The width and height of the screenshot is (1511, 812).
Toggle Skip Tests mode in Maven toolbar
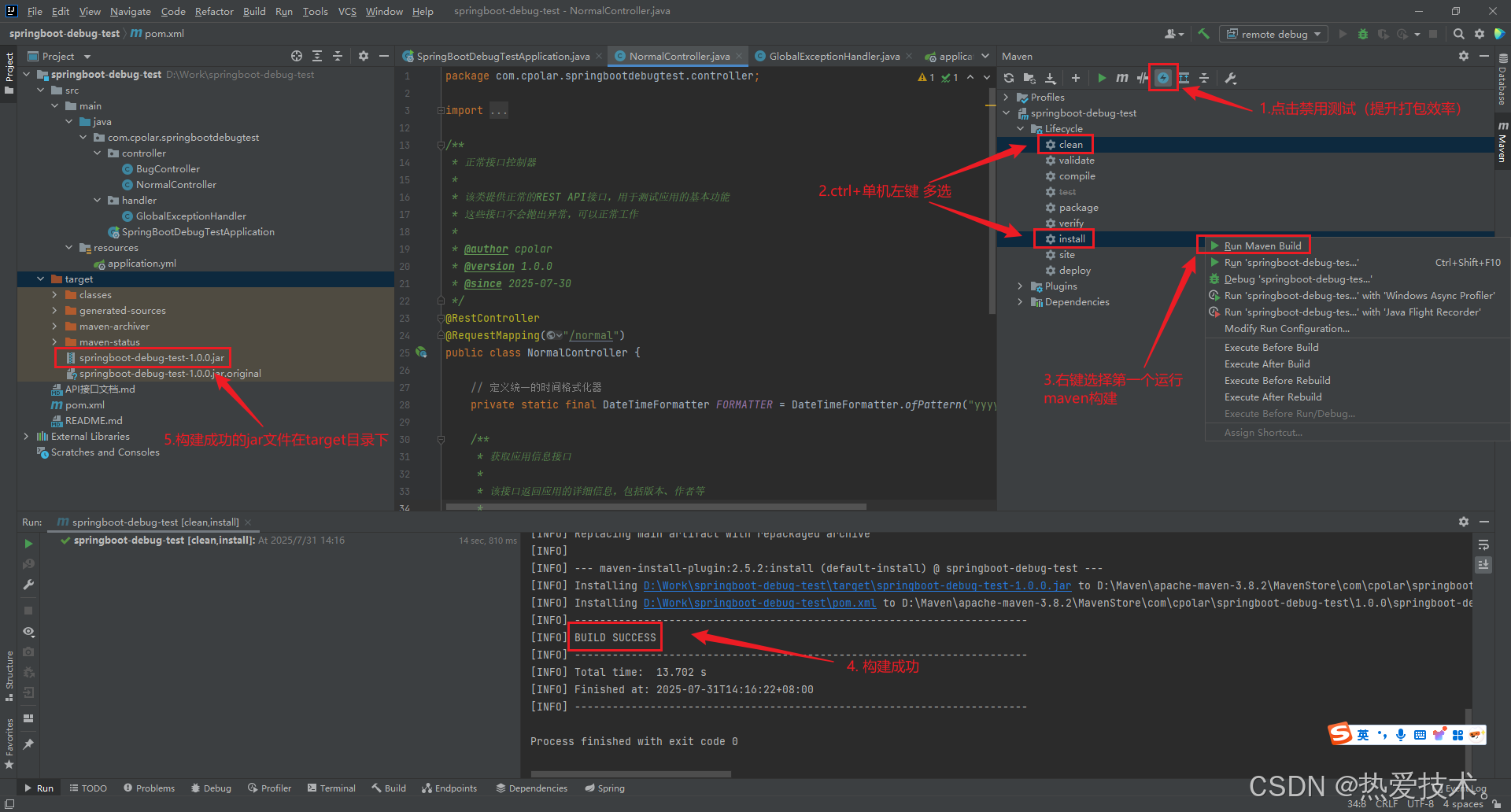pos(1163,78)
